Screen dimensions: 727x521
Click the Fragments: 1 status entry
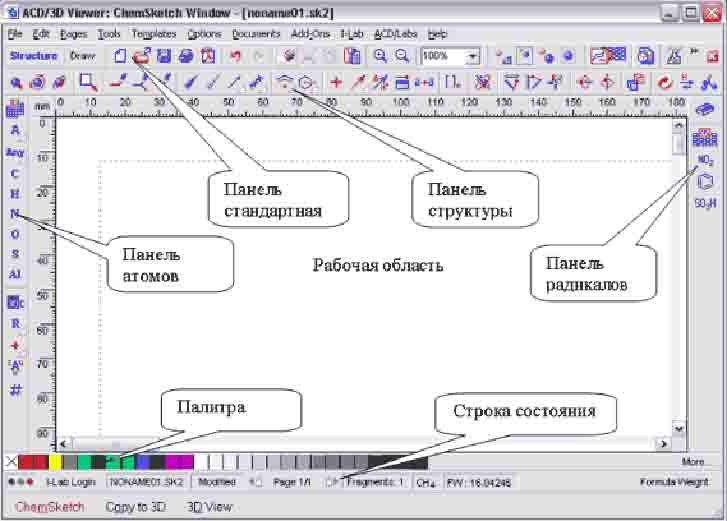point(375,482)
